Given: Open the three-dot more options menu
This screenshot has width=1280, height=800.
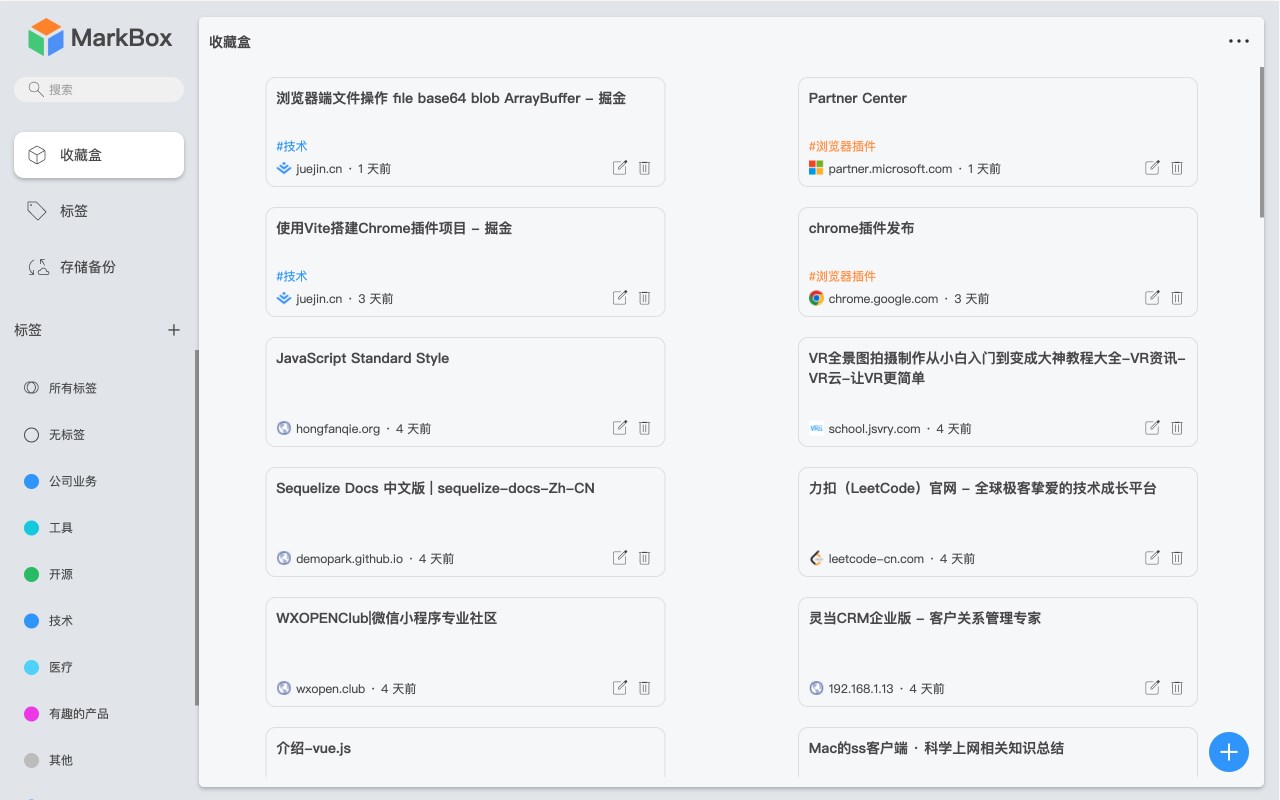Looking at the screenshot, I should (1239, 41).
